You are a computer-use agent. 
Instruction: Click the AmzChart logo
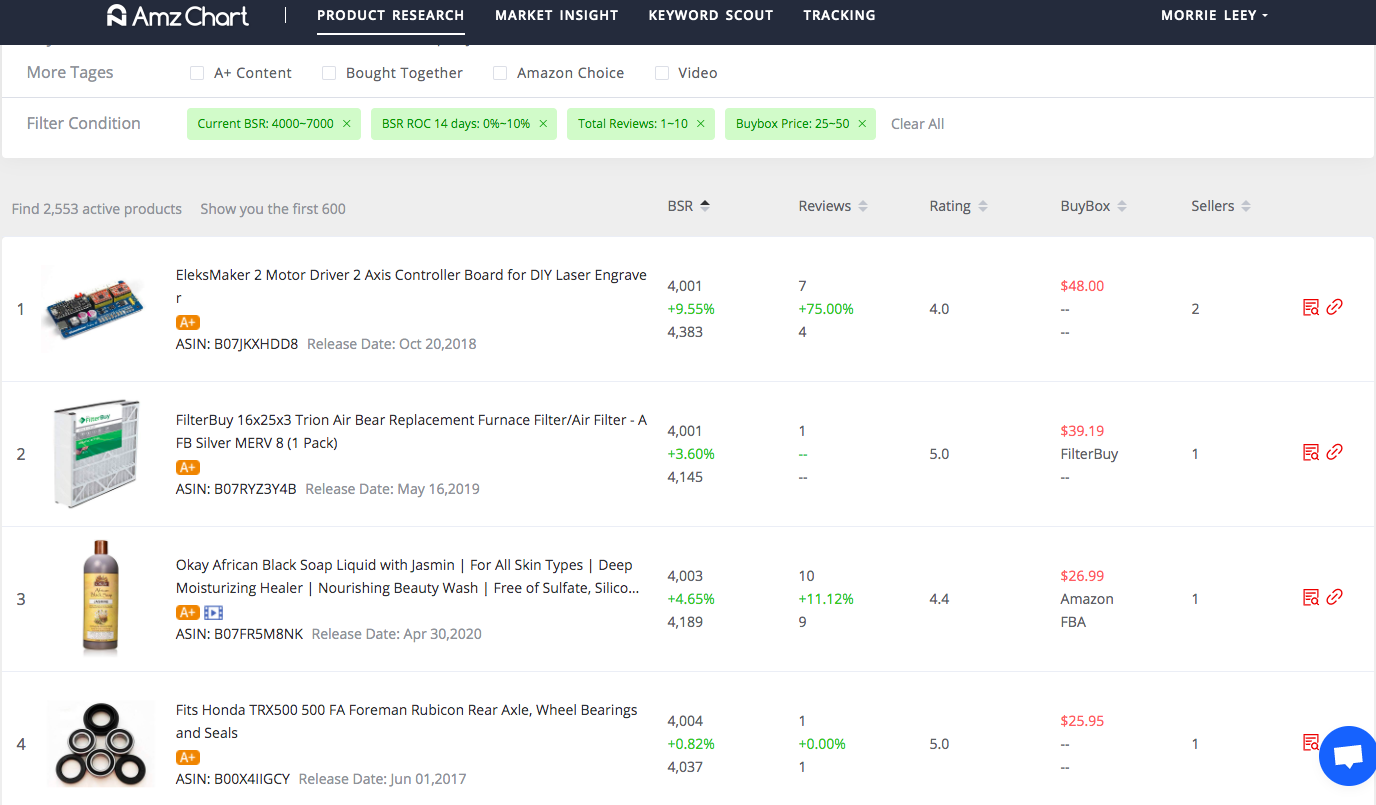click(x=177, y=16)
